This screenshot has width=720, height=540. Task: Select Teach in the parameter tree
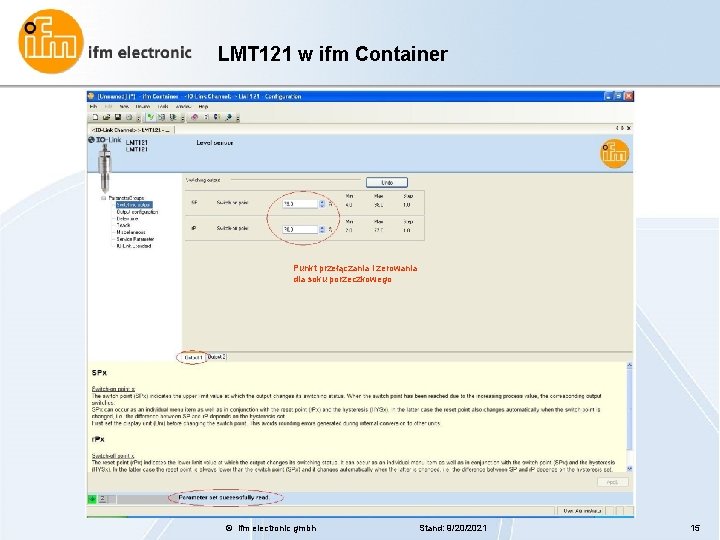click(123, 225)
